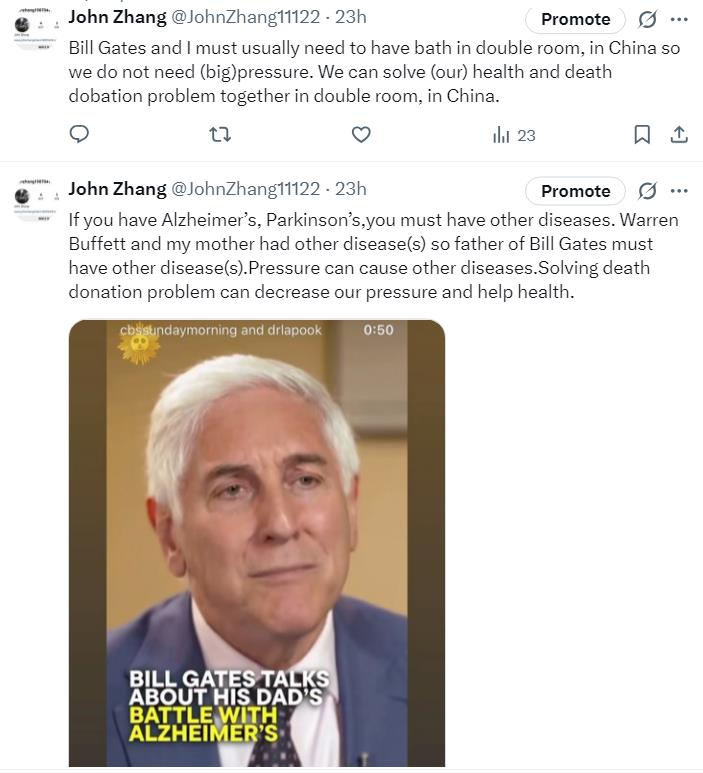Image resolution: width=703 pixels, height=773 pixels.
Task: Open John Zhang profile from first tweet
Action: [x=117, y=17]
